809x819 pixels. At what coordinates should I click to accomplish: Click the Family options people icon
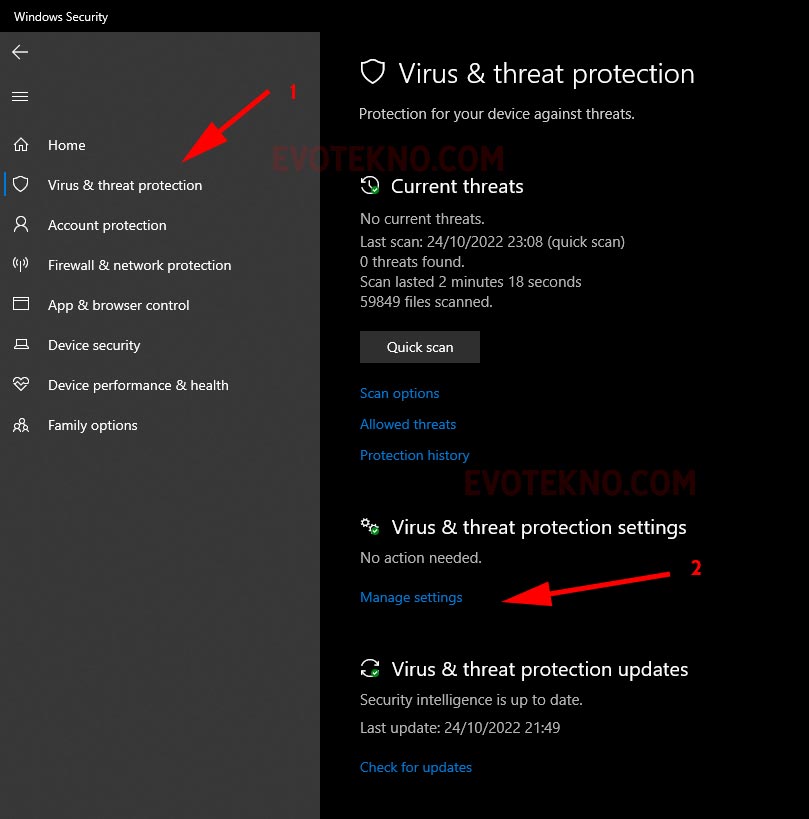pos(20,425)
